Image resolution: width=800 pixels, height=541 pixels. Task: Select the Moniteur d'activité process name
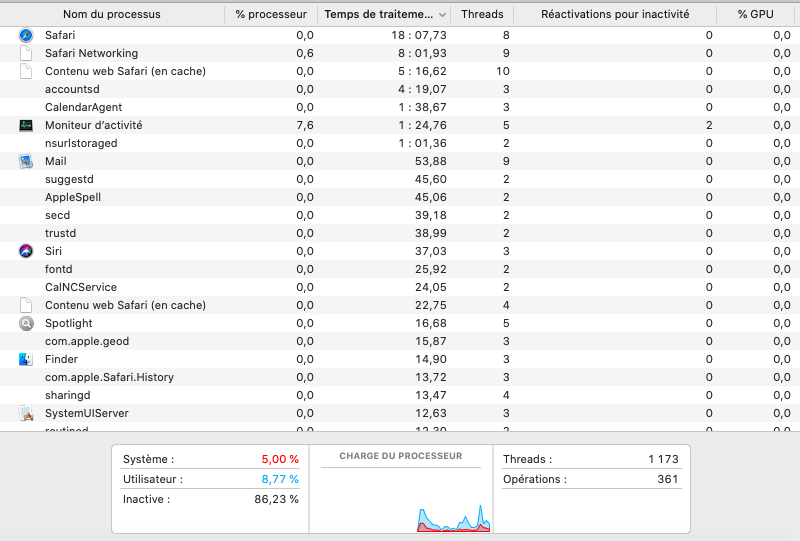click(93, 125)
